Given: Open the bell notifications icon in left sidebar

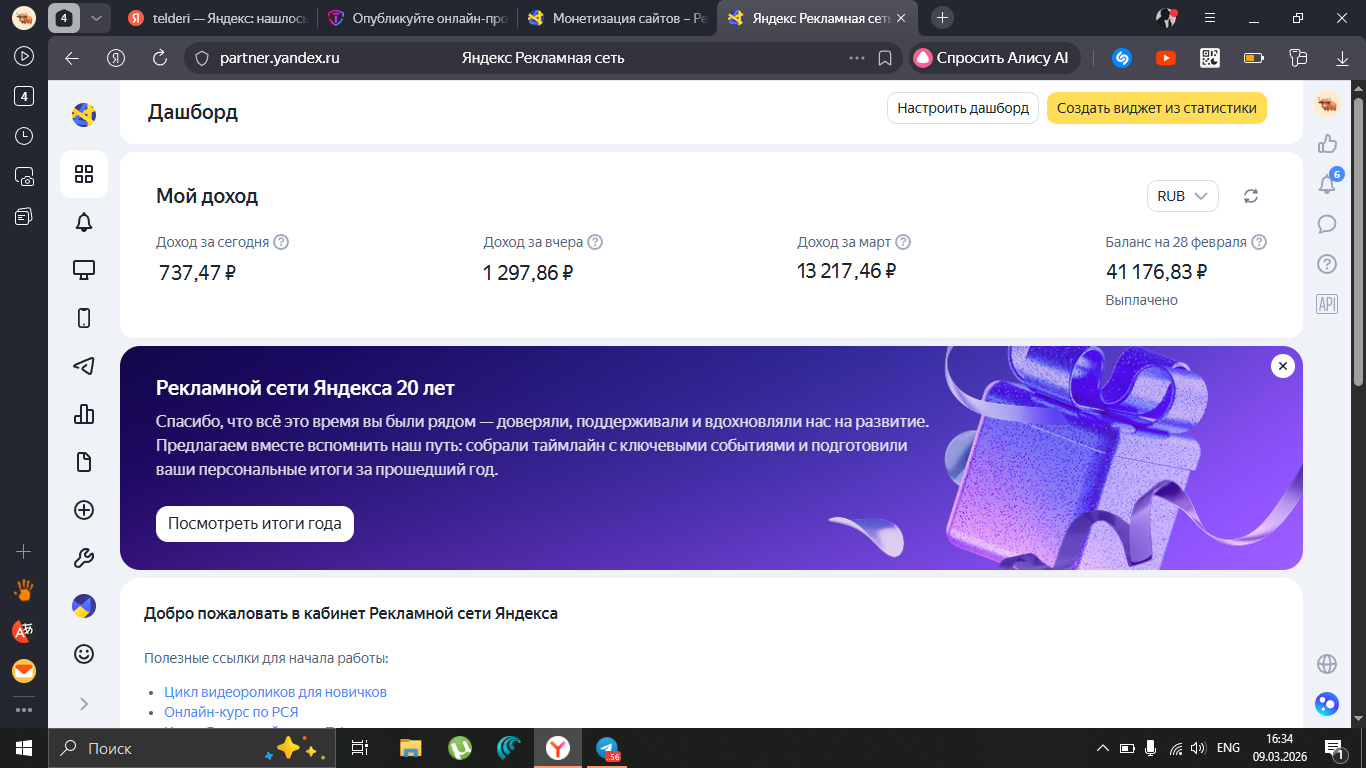Looking at the screenshot, I should (84, 222).
